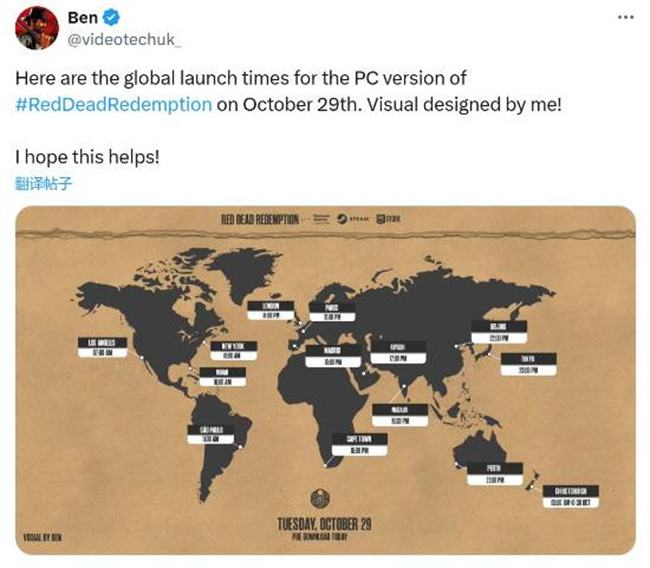The image size is (650, 568).
Task: Click the translate post link
Action: [x=44, y=183]
